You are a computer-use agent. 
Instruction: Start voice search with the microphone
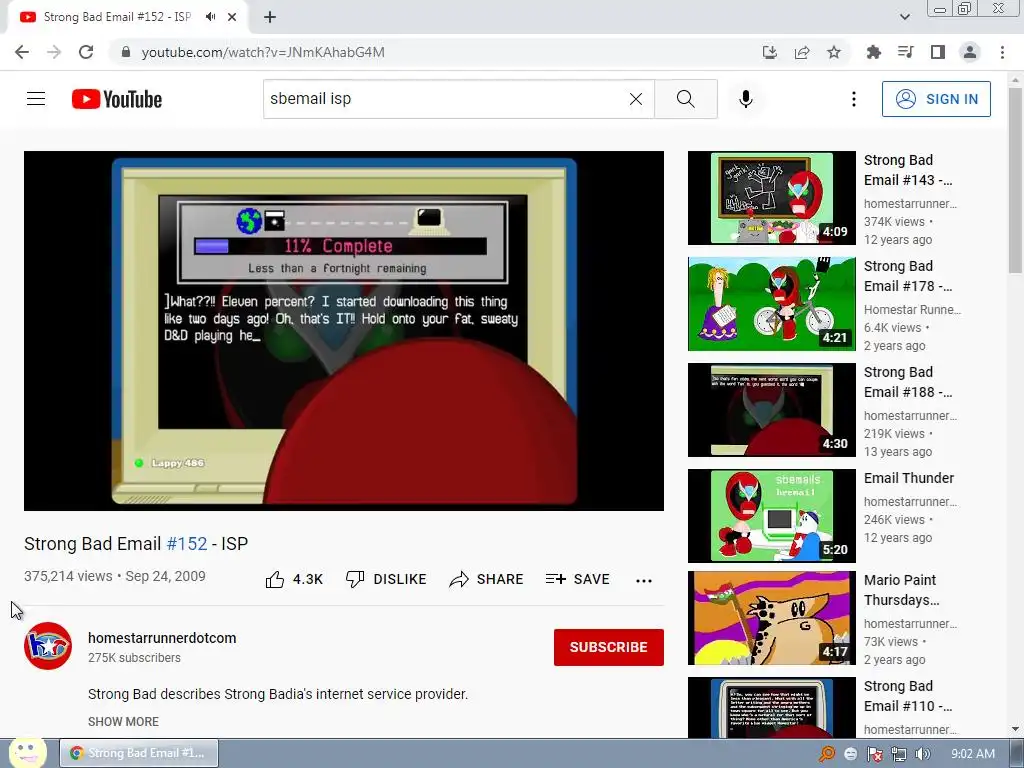click(x=746, y=99)
